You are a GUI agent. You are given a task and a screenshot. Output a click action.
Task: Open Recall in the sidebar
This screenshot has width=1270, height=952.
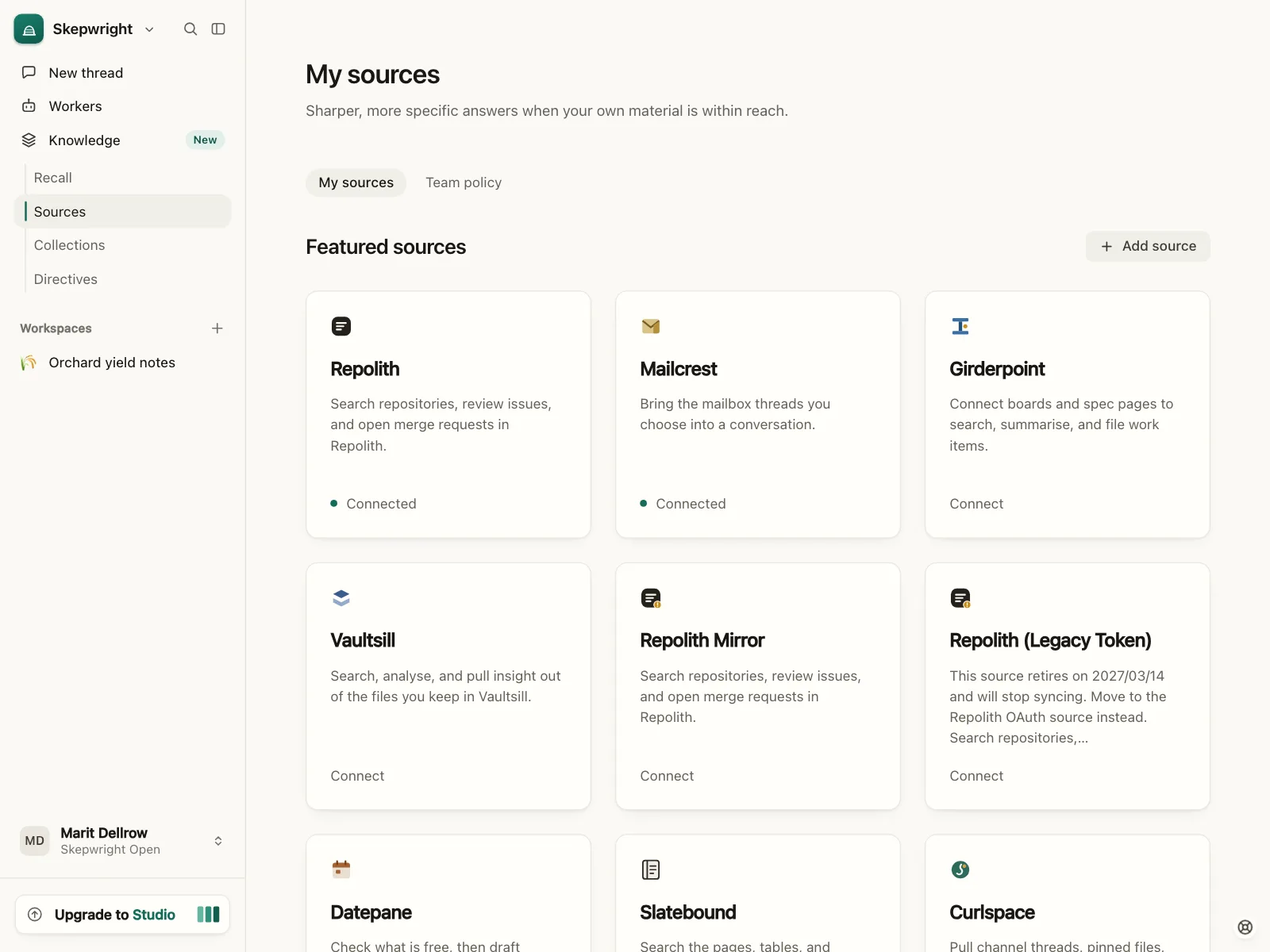pos(52,178)
